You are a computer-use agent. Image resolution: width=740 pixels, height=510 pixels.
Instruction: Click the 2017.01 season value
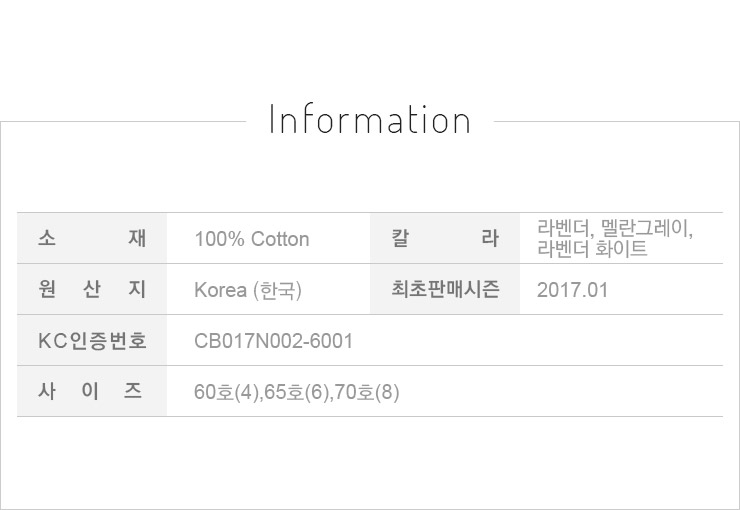click(572, 290)
